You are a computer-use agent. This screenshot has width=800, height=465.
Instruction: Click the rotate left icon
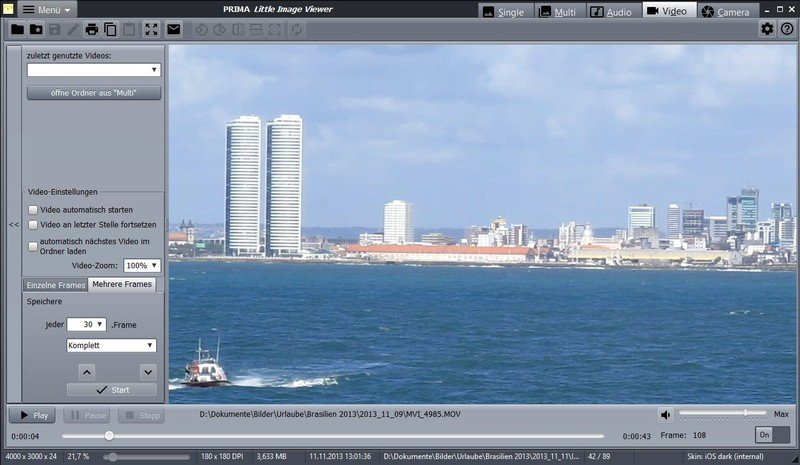coord(201,30)
